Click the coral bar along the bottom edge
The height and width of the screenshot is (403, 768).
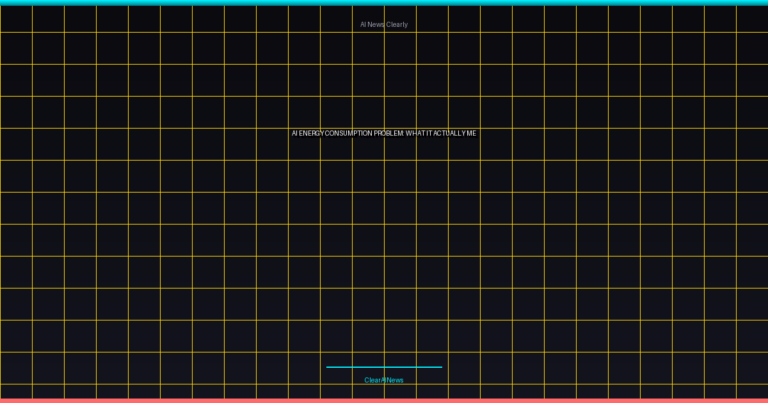click(x=384, y=400)
